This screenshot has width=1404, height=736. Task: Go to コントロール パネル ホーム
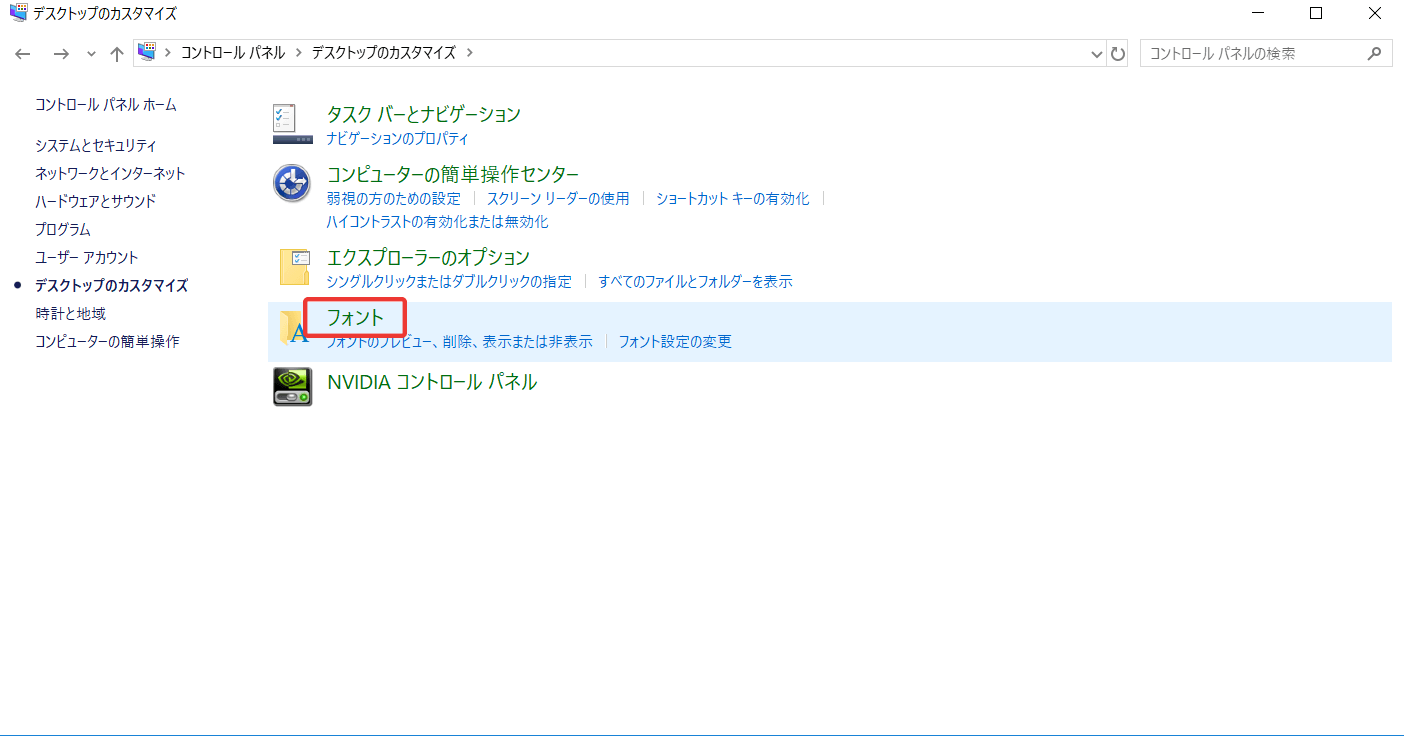tap(106, 105)
